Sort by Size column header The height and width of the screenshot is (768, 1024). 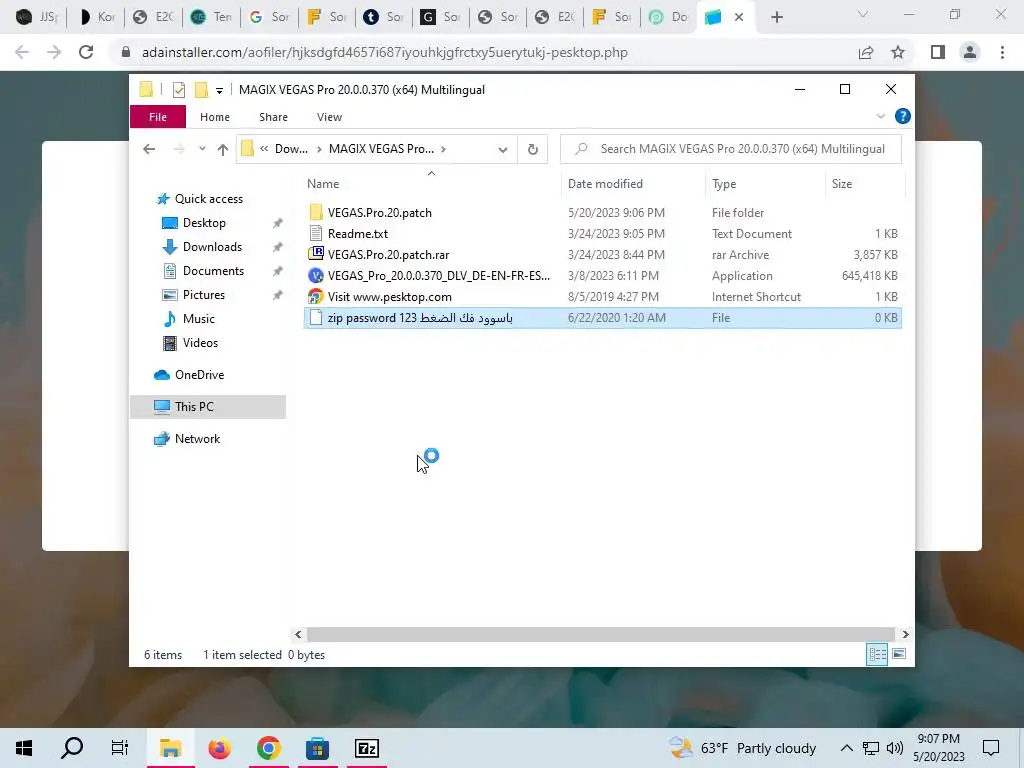865,184
